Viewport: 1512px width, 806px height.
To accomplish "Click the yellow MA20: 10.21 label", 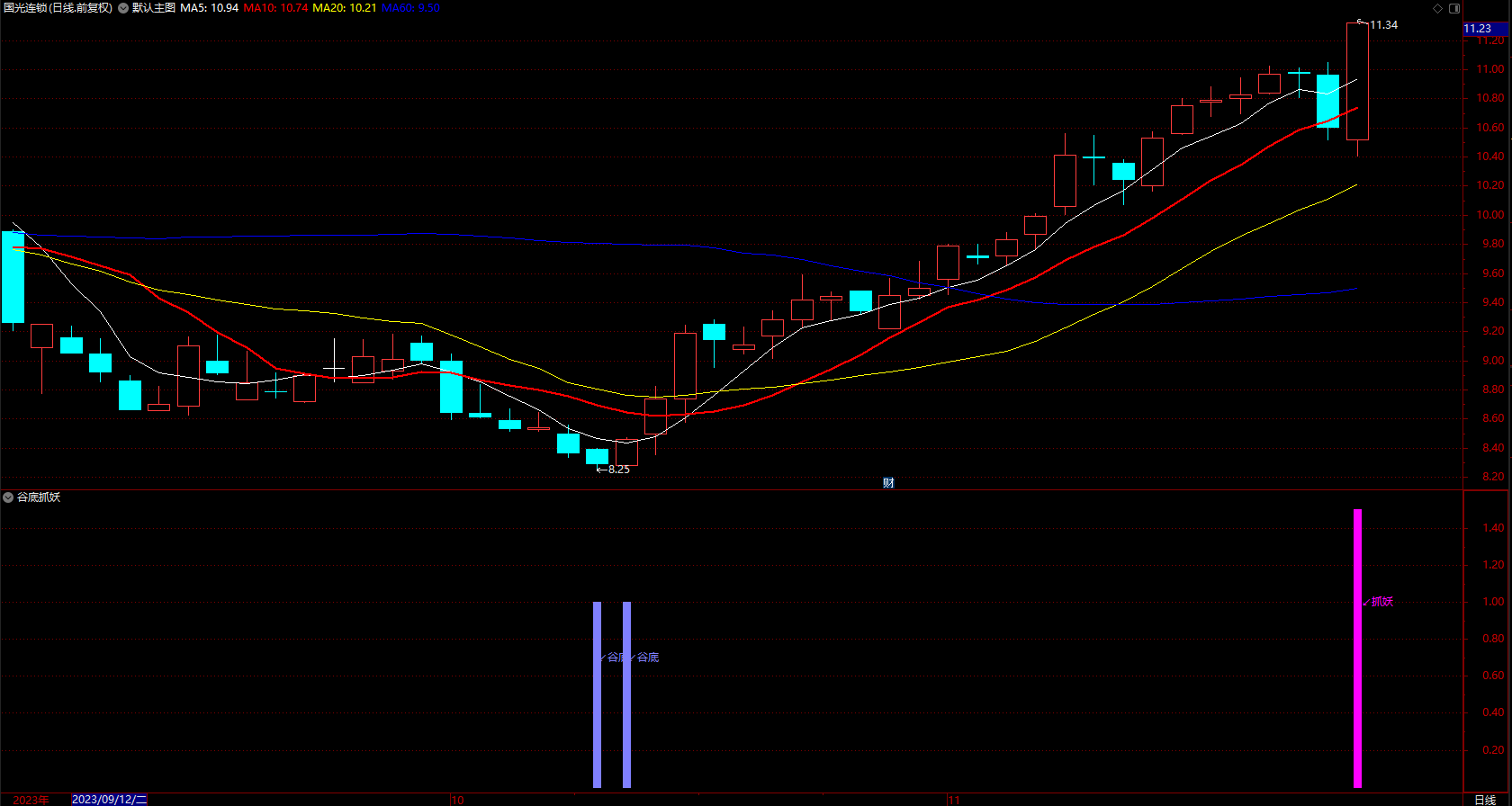I will (345, 8).
